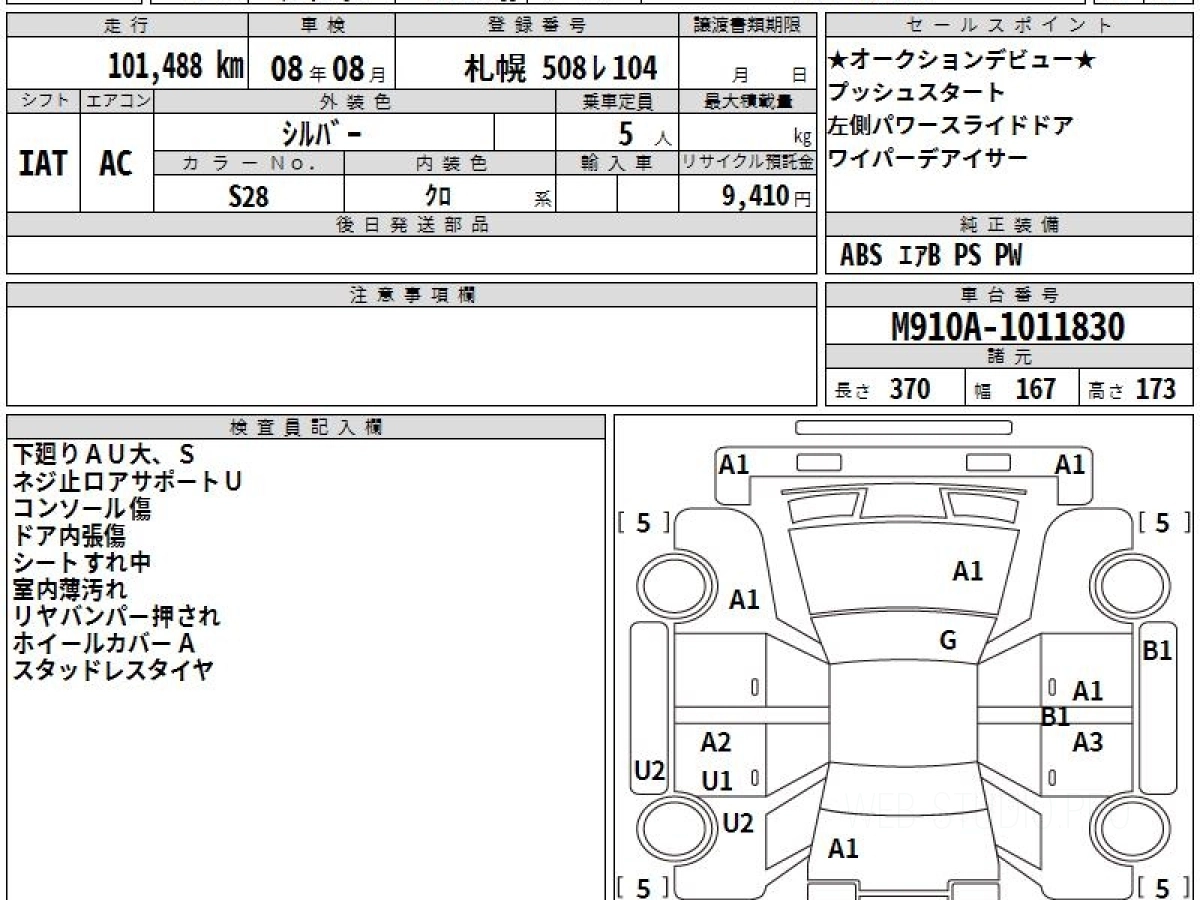Select the ABS エアB PS PW equipment text
The height and width of the screenshot is (900, 1200).
coord(930,256)
